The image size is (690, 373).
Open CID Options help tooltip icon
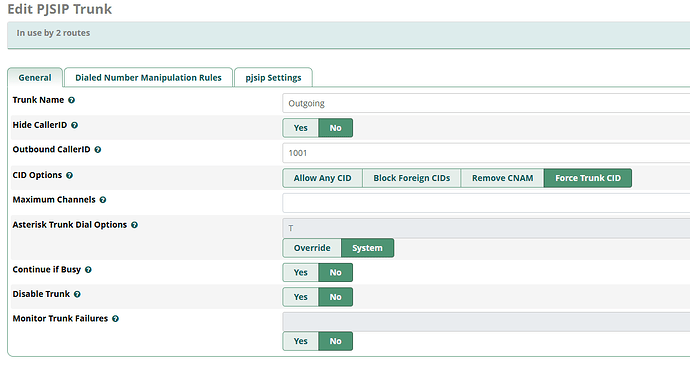tap(69, 176)
